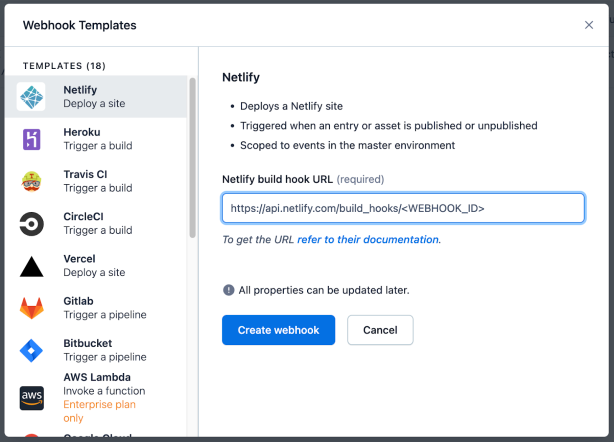Focus the Netlify build hook URL field

[x=403, y=208]
